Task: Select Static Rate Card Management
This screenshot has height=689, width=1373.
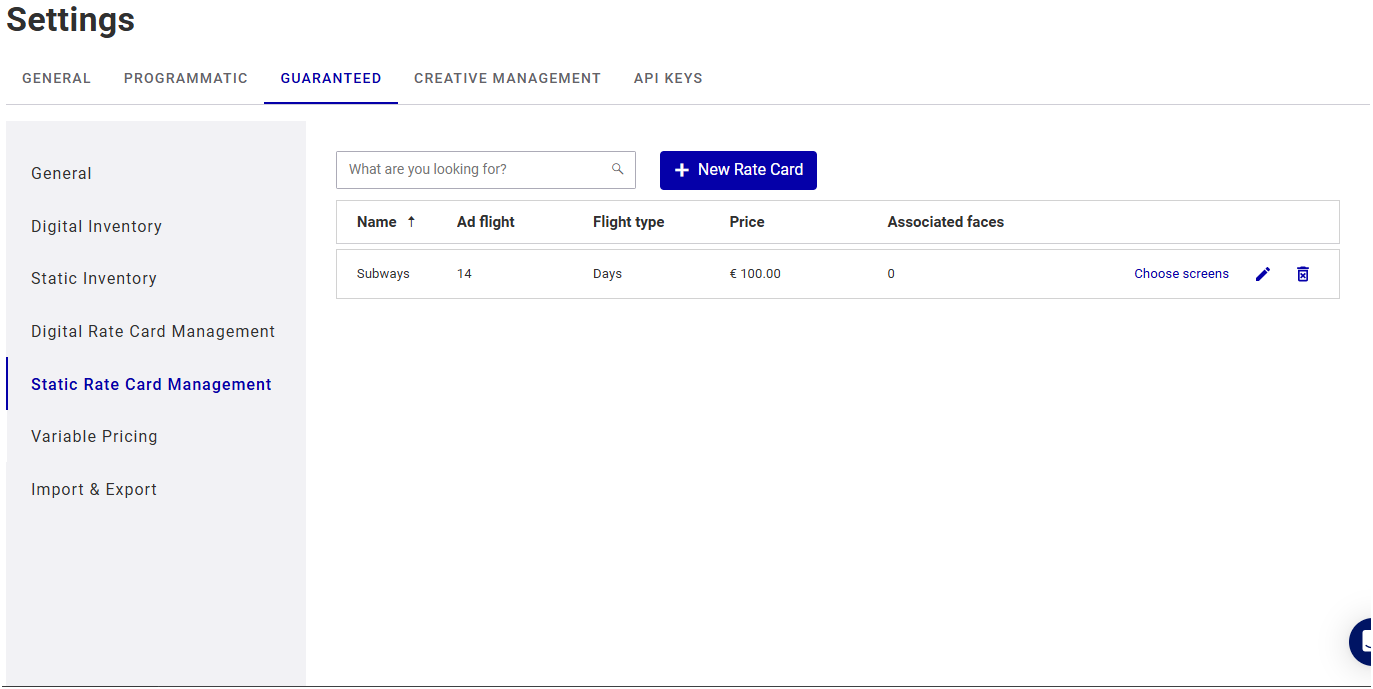Action: [x=151, y=384]
